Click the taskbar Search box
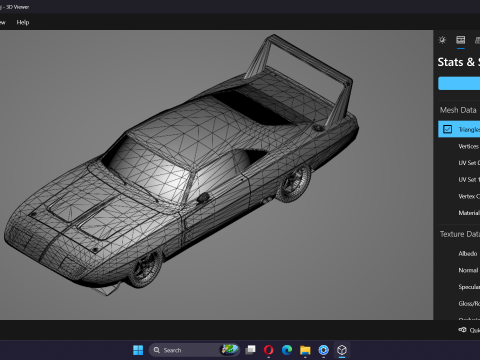The height and width of the screenshot is (360, 480). [194, 350]
